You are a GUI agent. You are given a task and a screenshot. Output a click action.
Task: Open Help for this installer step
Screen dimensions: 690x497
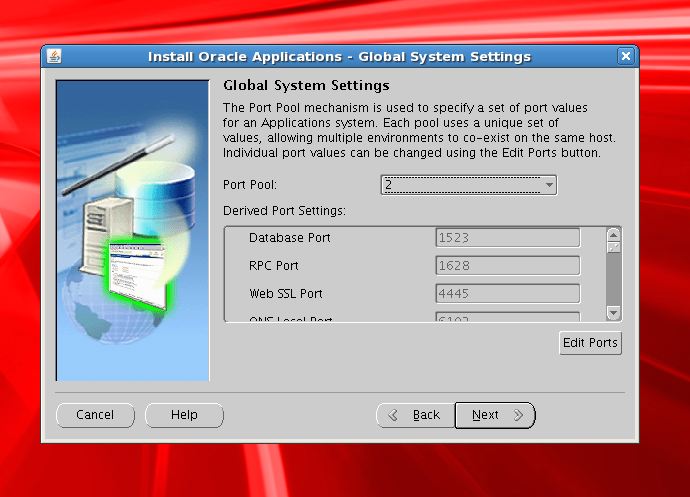coord(184,415)
